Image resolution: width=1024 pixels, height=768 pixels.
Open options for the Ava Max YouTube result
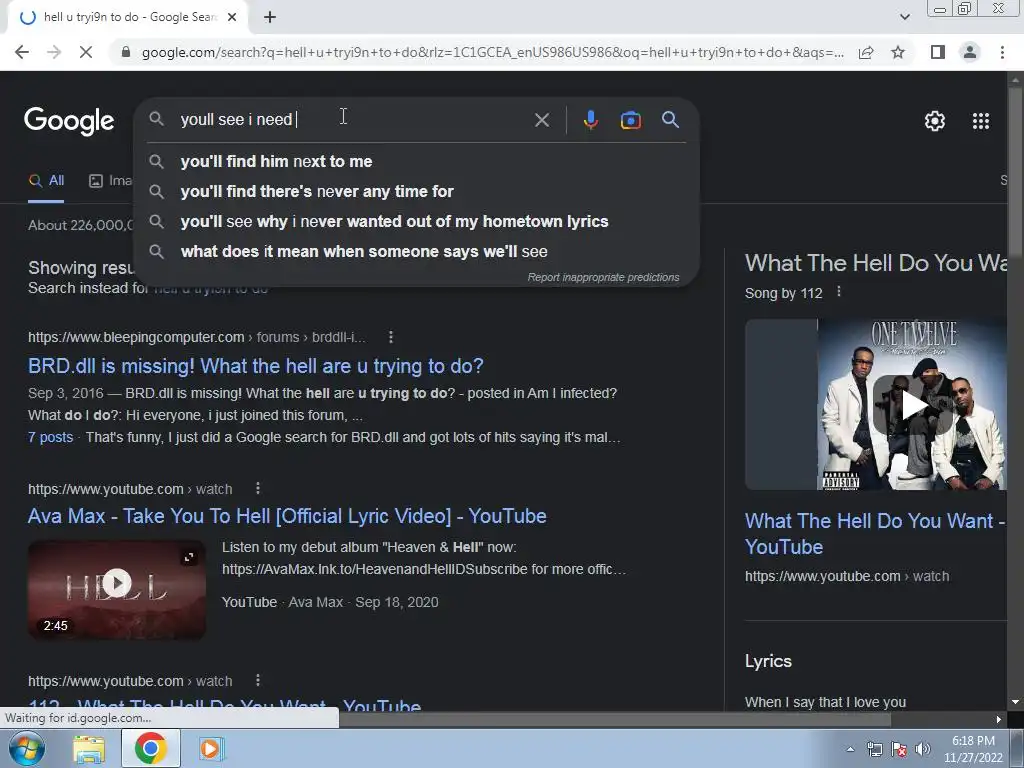click(258, 488)
